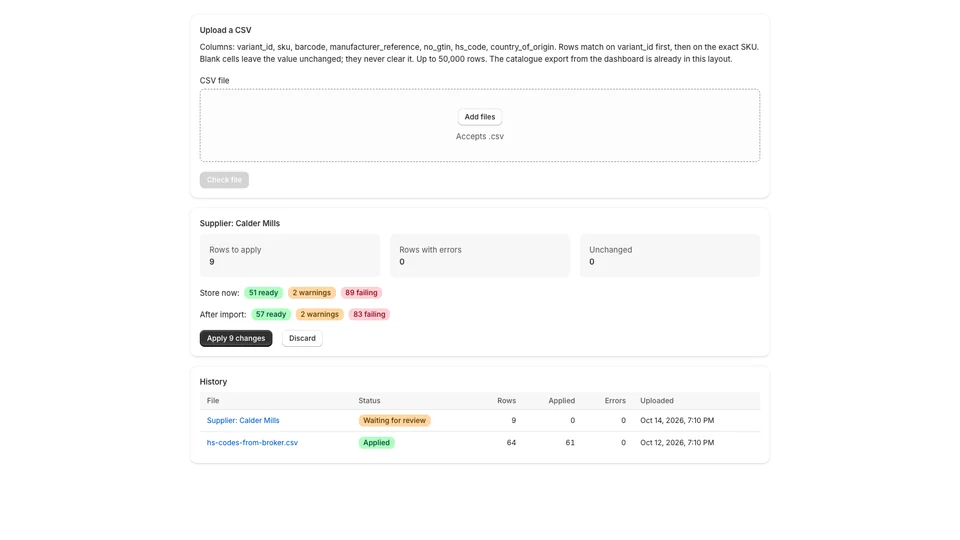Click the 57 ready badge
This screenshot has height=540, width=960.
pos(271,314)
